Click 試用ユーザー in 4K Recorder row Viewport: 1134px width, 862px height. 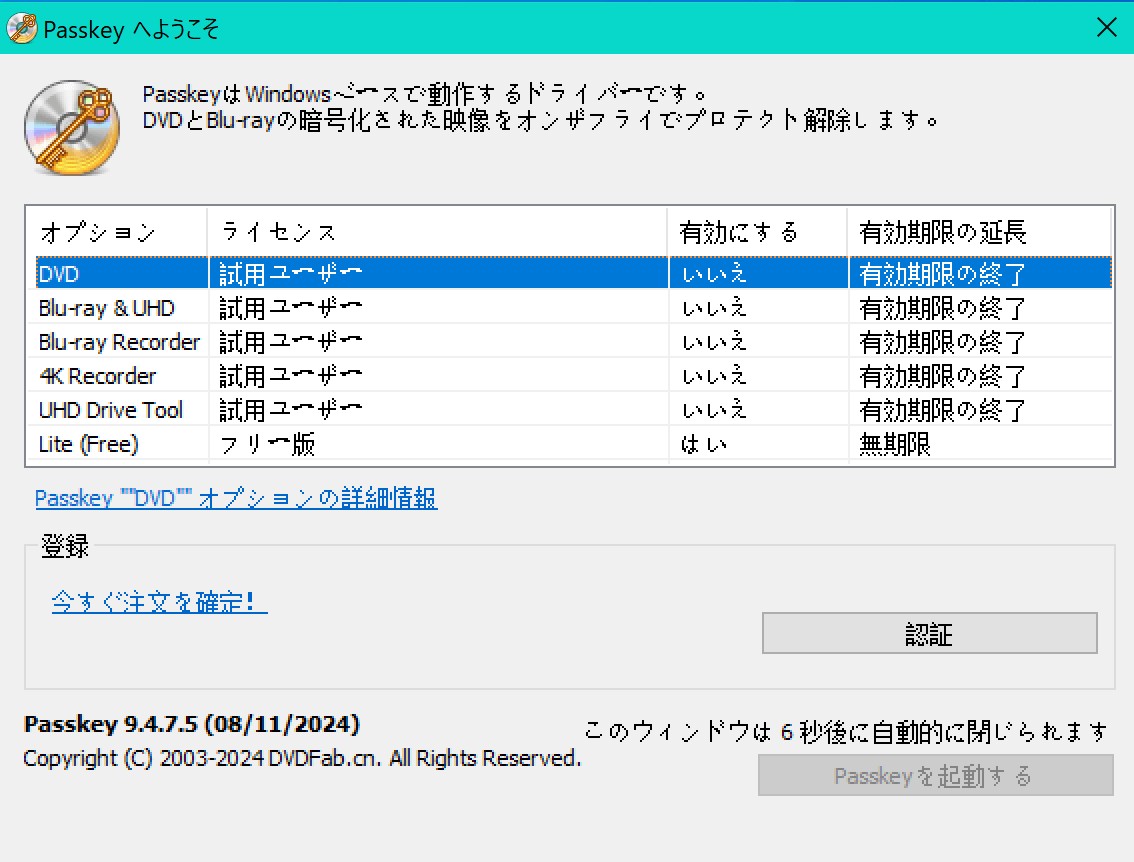[x=291, y=375]
